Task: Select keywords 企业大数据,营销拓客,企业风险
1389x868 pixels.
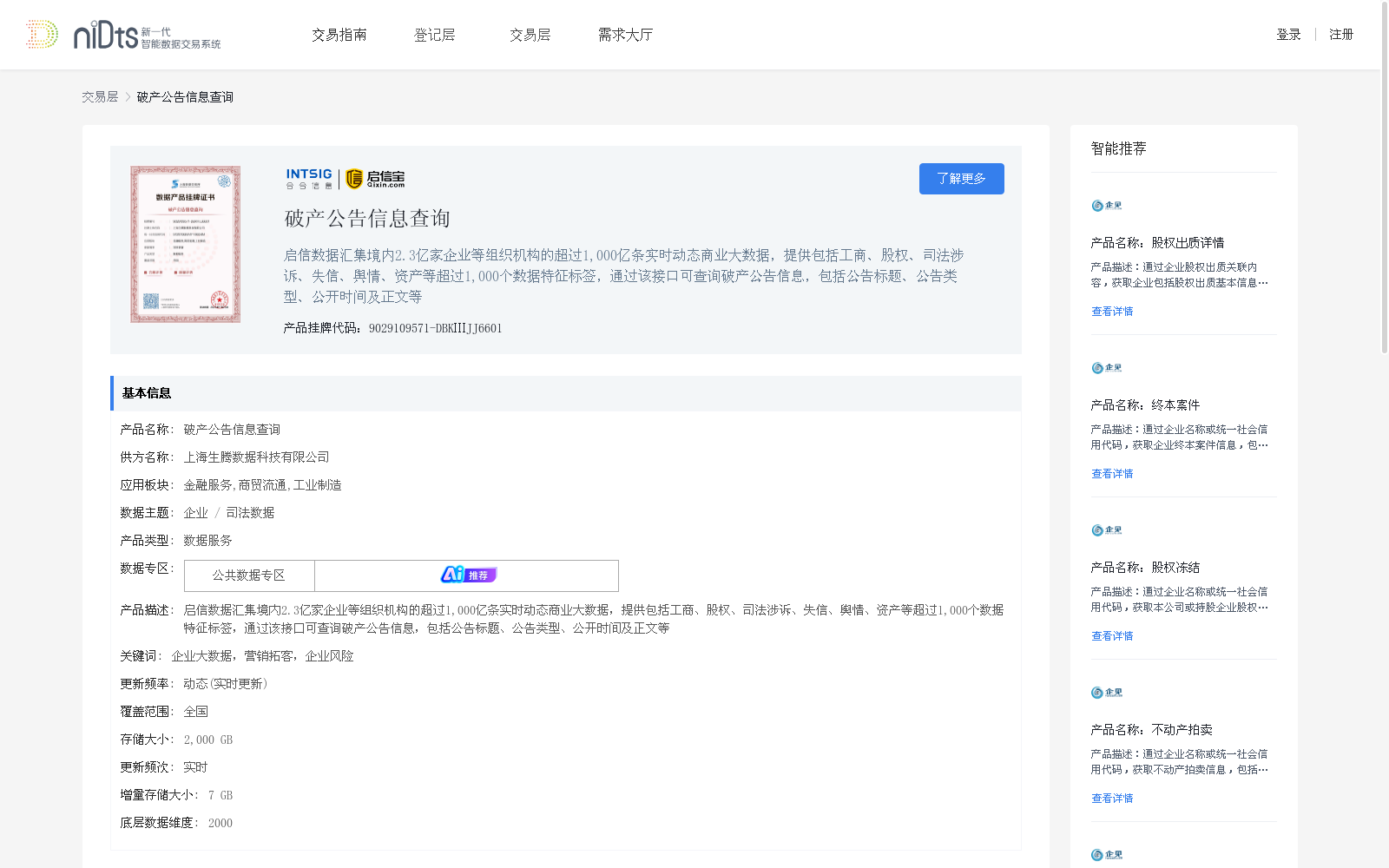Action: point(262,656)
